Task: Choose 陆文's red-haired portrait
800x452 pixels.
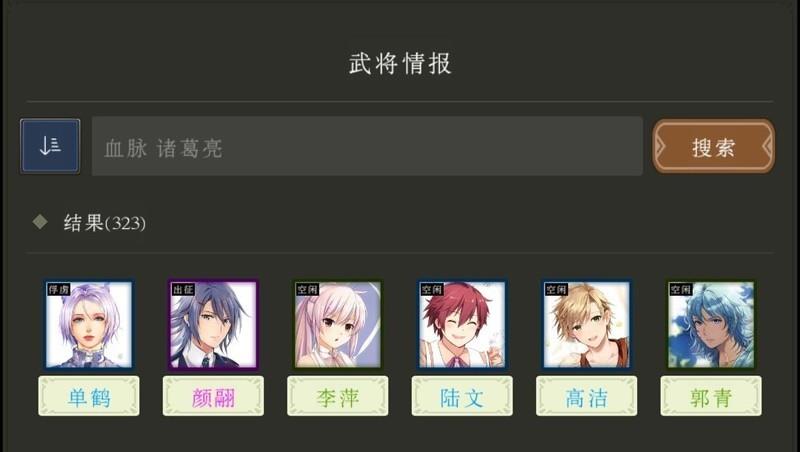Action: [x=462, y=324]
